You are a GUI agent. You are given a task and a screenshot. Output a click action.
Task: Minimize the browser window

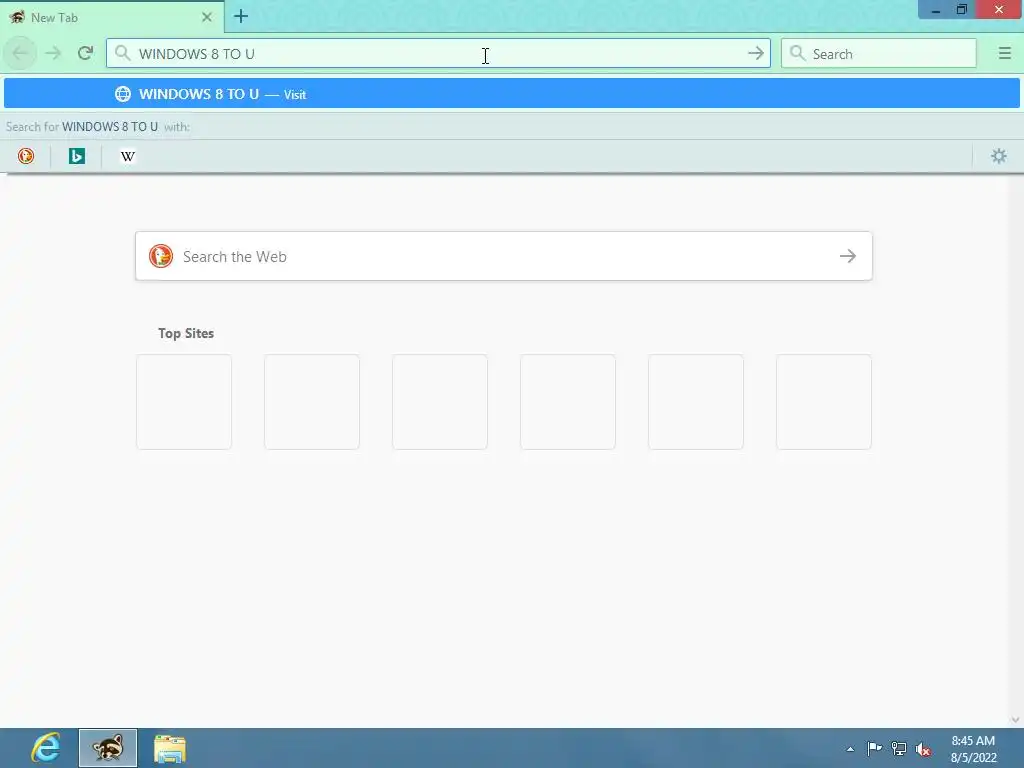click(x=935, y=10)
